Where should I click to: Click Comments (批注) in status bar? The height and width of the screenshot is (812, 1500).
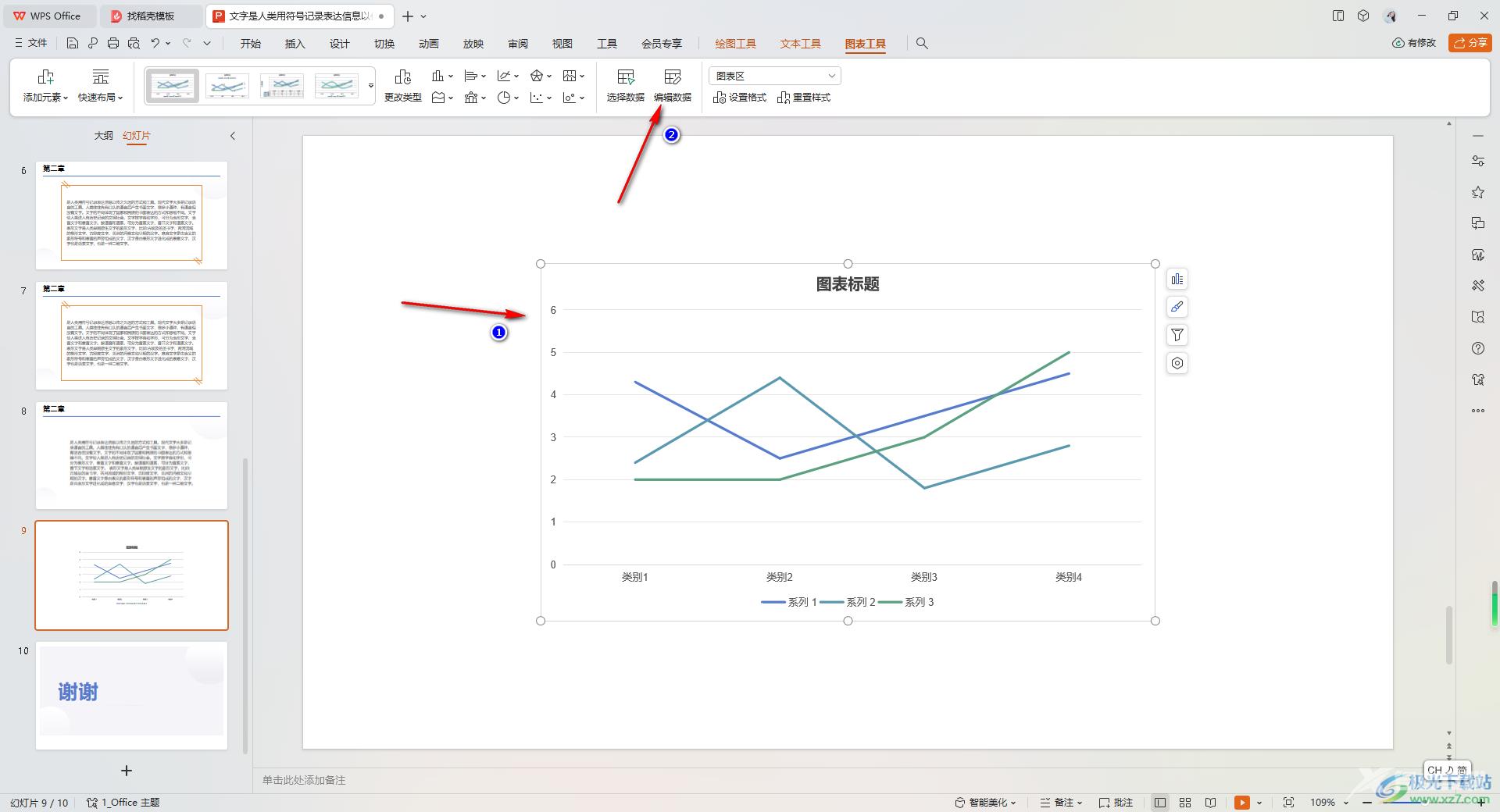pos(1116,803)
